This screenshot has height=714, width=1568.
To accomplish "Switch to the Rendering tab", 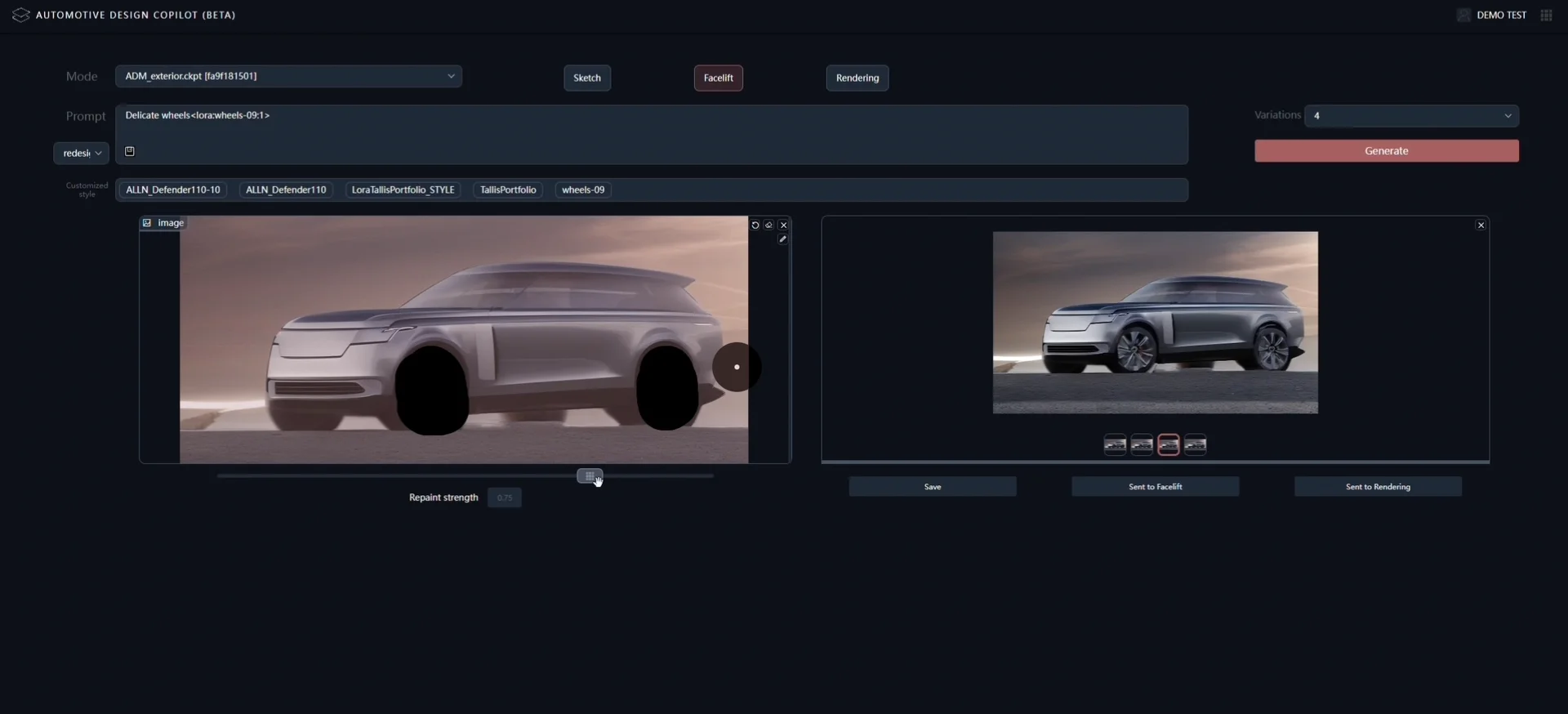I will [857, 78].
